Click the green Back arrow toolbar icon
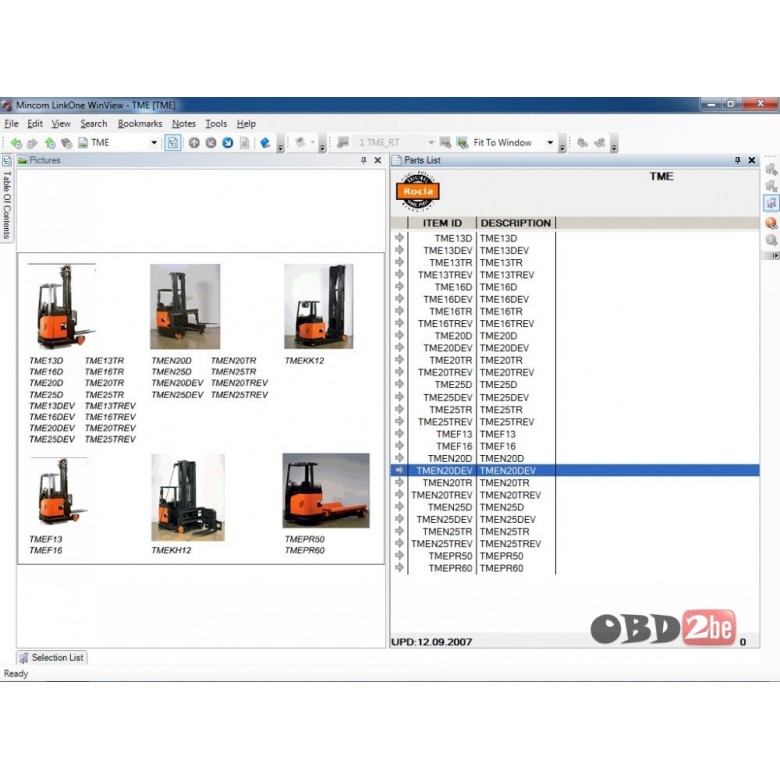Viewport: 780px width, 780px height. [16, 143]
